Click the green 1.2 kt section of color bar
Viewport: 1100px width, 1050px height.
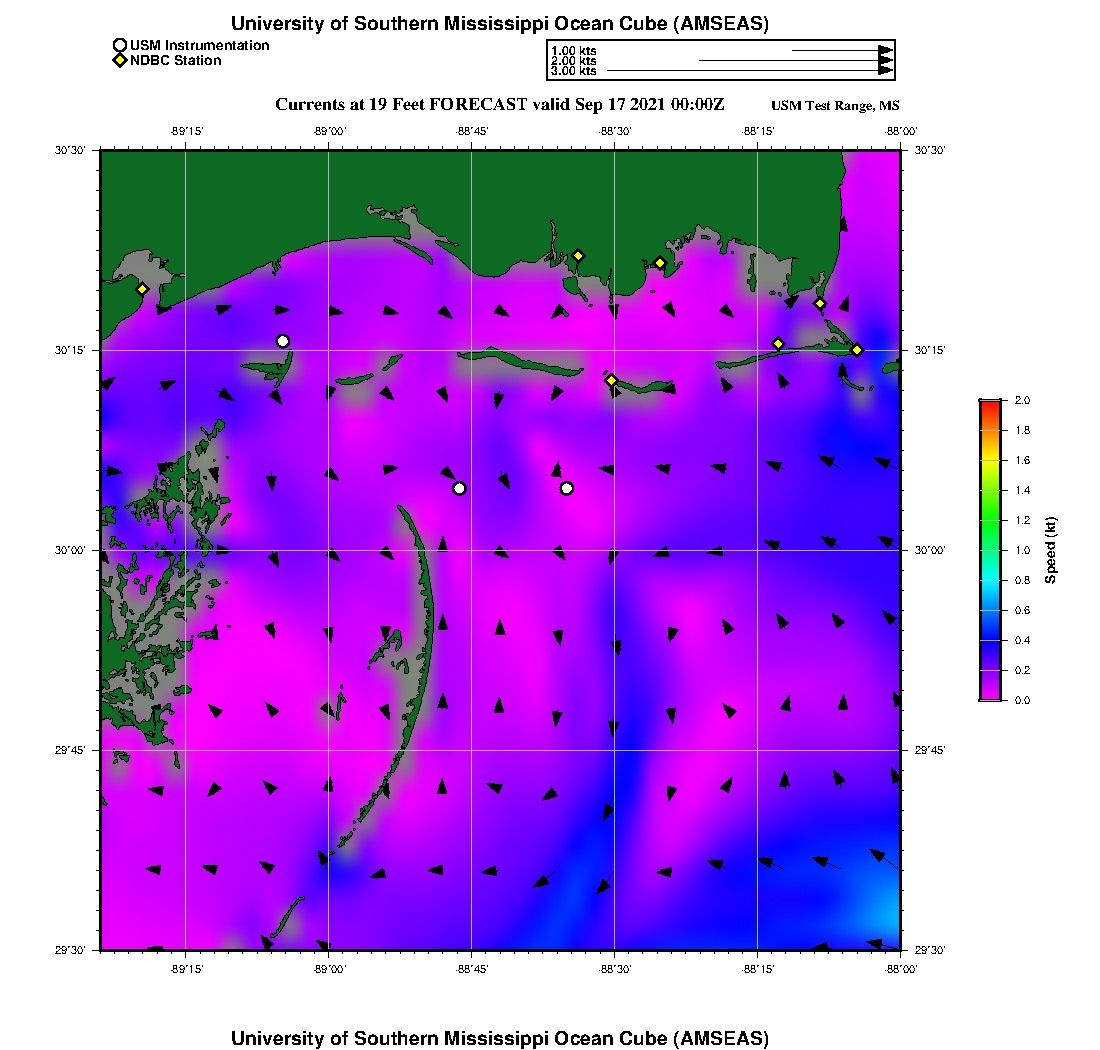coord(991,520)
